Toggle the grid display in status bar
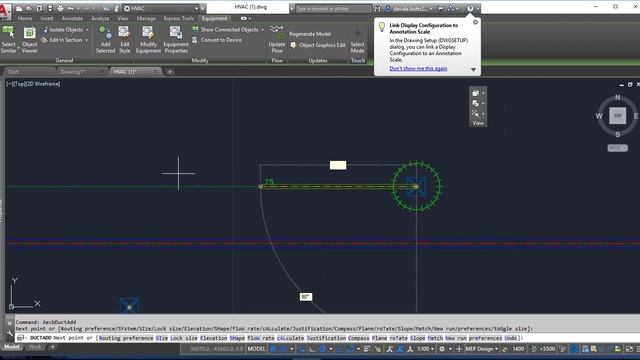This screenshot has width=640, height=360. click(274, 349)
